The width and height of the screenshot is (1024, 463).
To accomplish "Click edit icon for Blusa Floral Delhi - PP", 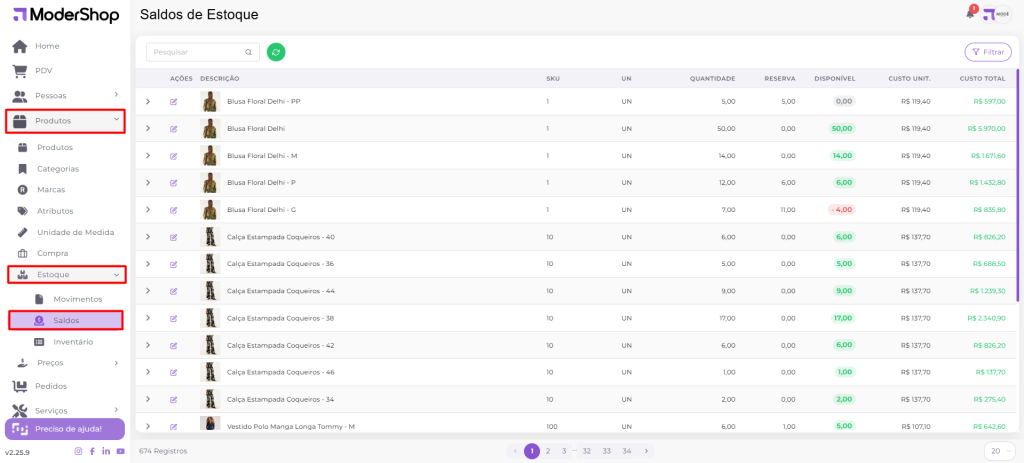I will click(173, 101).
